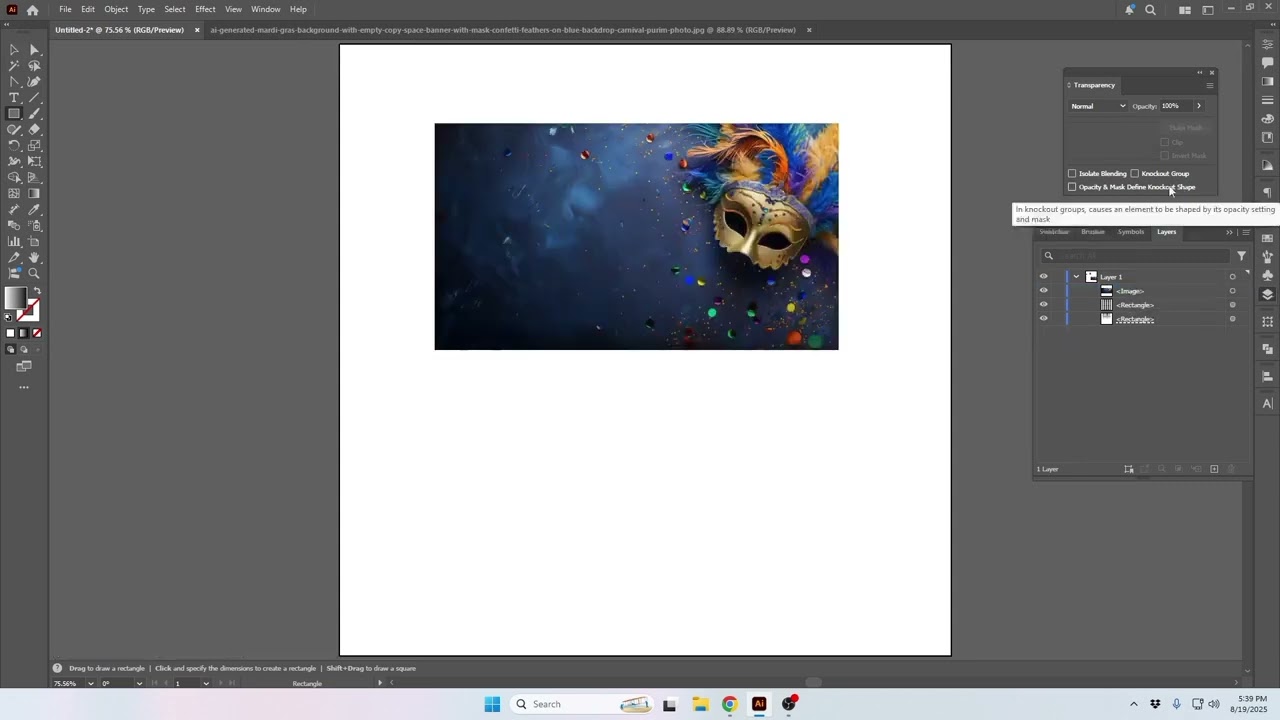Click the small Gradient mode swatch
This screenshot has width=1280, height=720.
24,333
